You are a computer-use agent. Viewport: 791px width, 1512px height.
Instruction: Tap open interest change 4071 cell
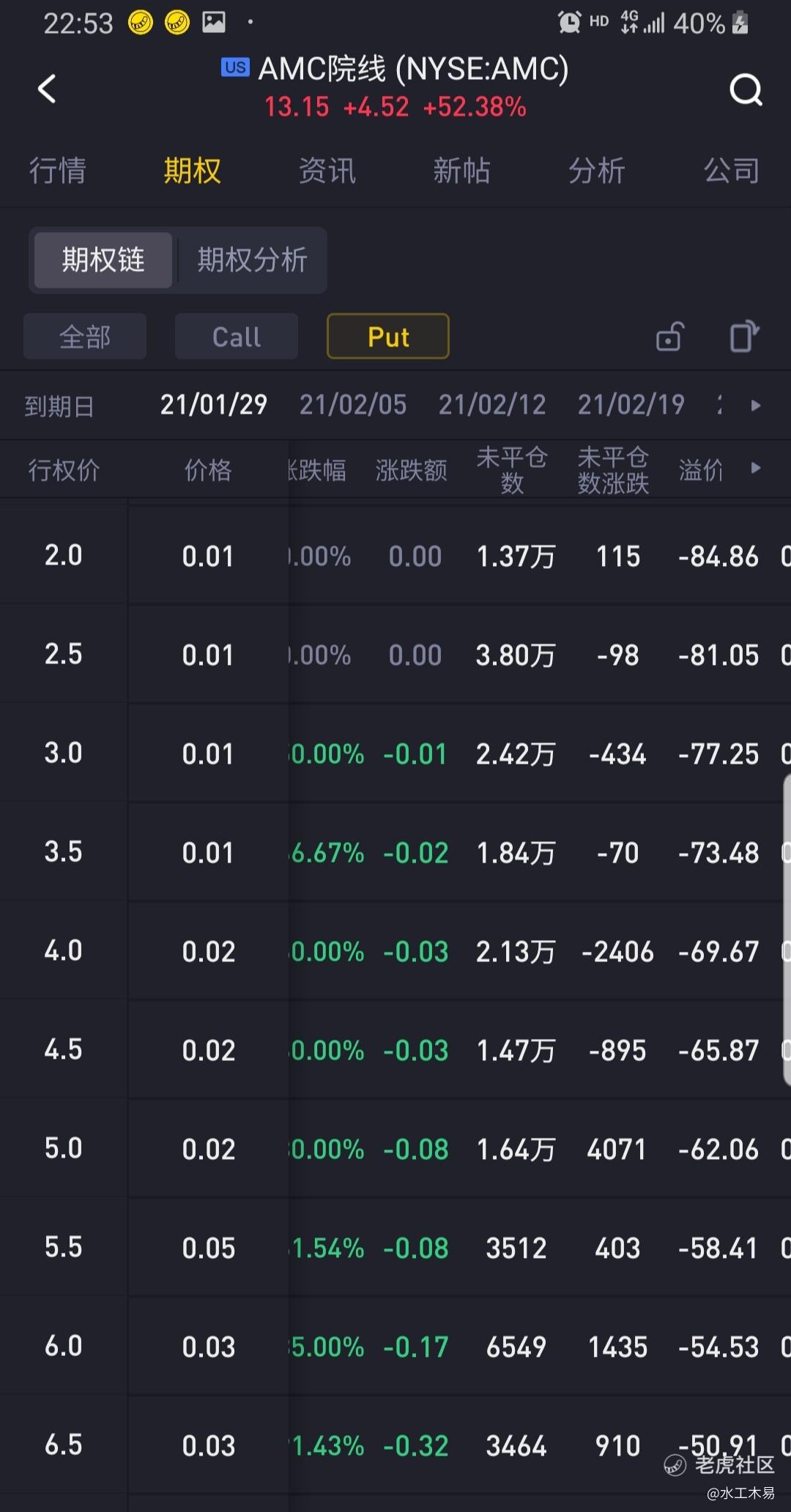pyautogui.click(x=617, y=1150)
